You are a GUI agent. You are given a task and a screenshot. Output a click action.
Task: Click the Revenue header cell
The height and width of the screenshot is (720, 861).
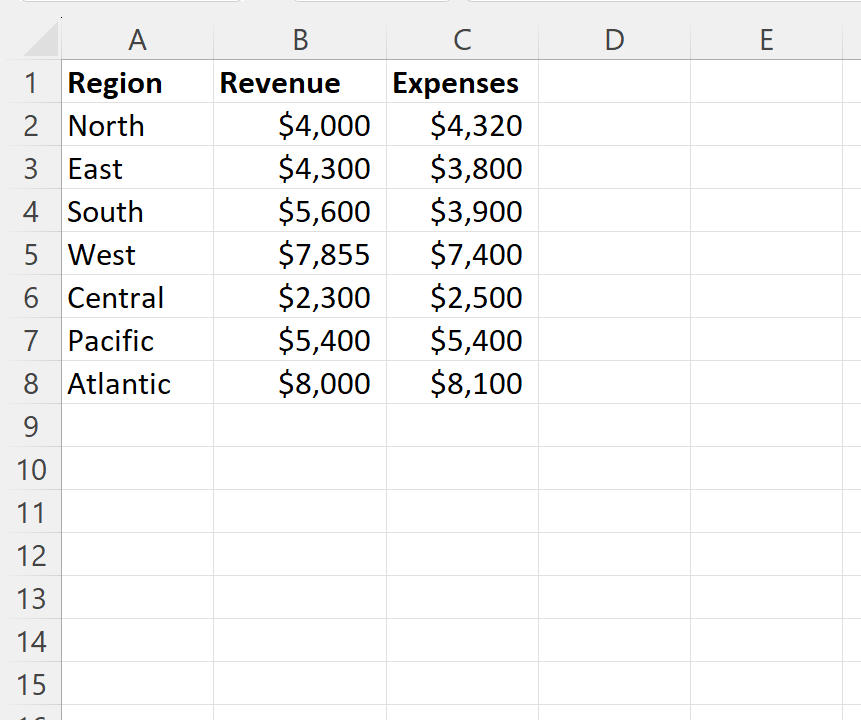click(x=300, y=81)
